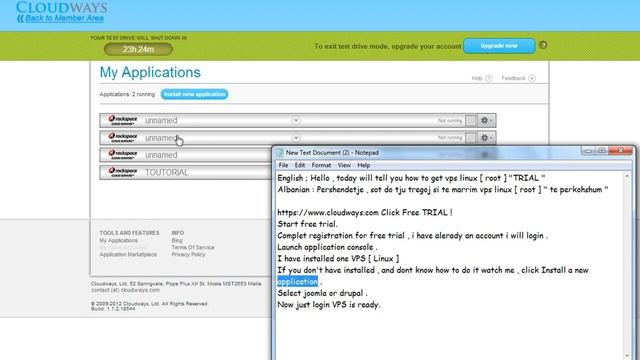640x360 pixels.
Task: Click the Notepad scrollbar up arrow
Action: (x=627, y=176)
